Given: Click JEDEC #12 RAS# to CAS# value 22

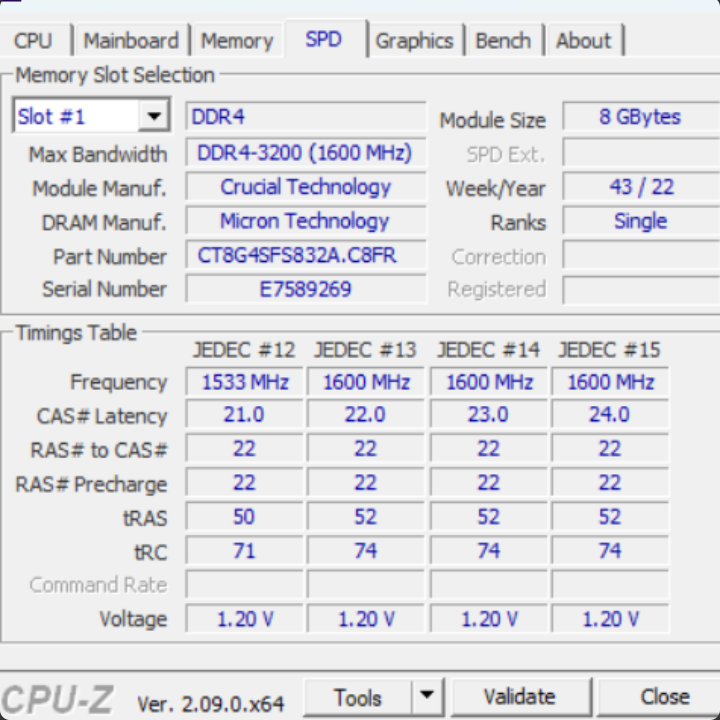Looking at the screenshot, I should [245, 448].
